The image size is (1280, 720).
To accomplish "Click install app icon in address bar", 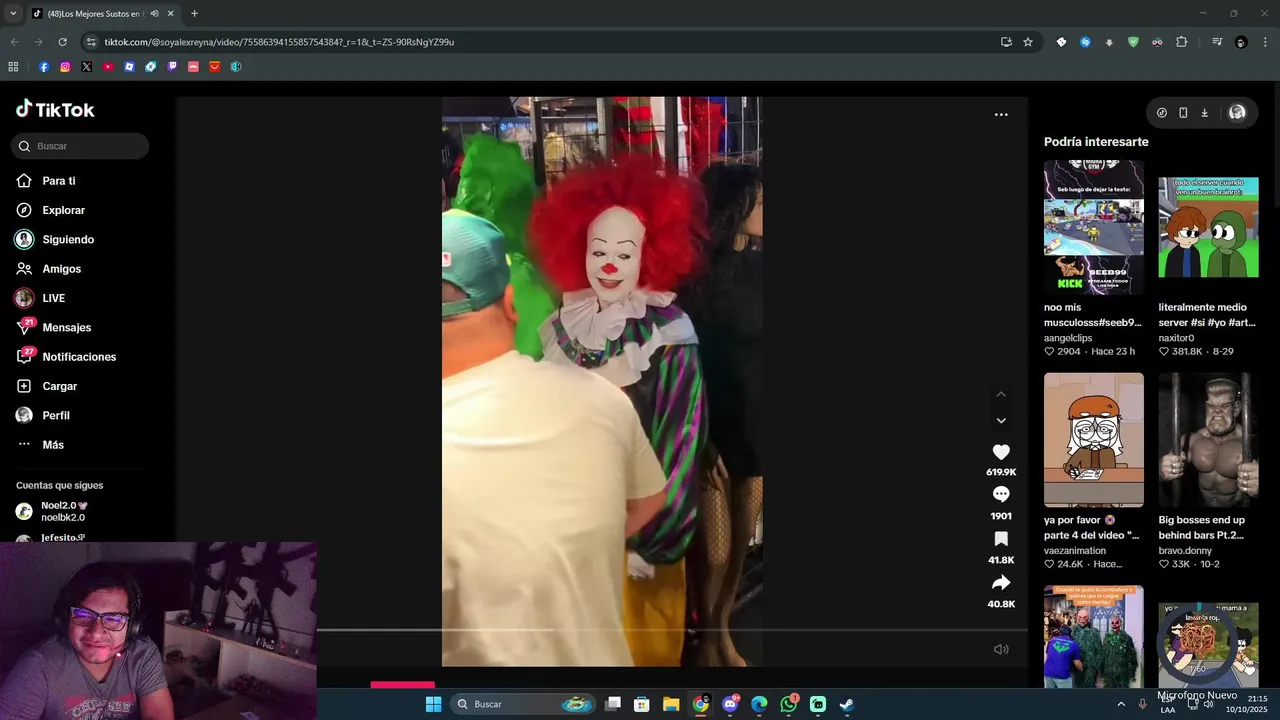I will coord(1006,42).
